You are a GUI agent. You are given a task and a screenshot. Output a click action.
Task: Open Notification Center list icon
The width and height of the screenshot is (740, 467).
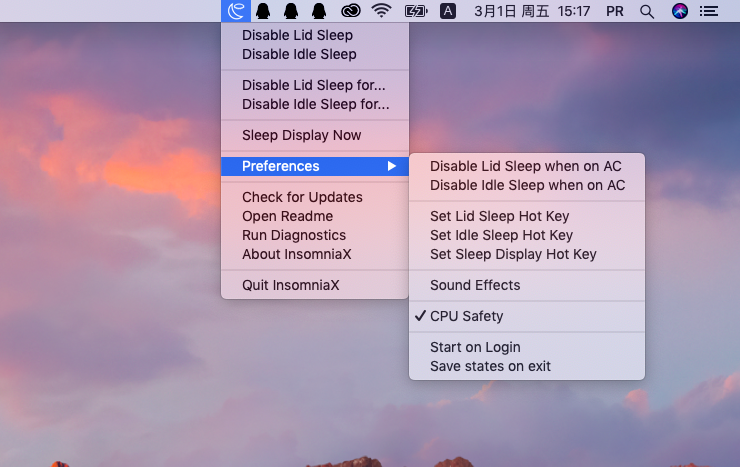tap(708, 11)
